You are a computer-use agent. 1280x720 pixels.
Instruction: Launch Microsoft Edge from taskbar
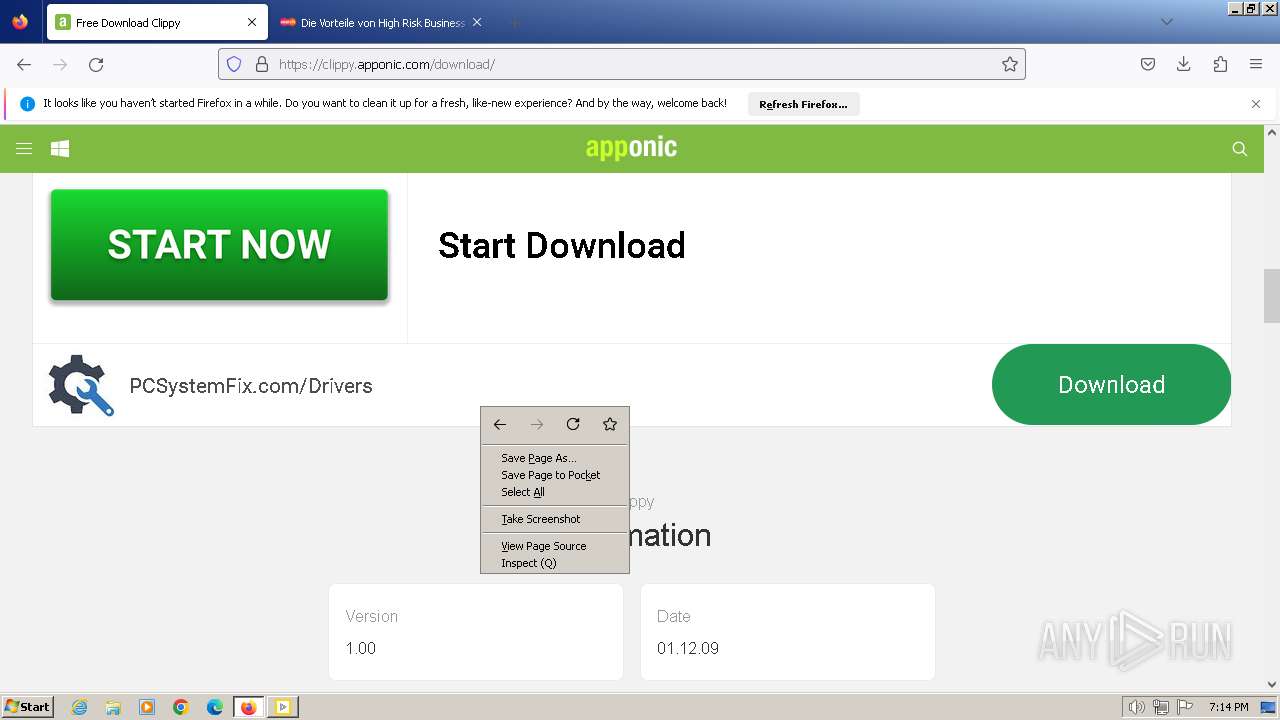(x=215, y=707)
